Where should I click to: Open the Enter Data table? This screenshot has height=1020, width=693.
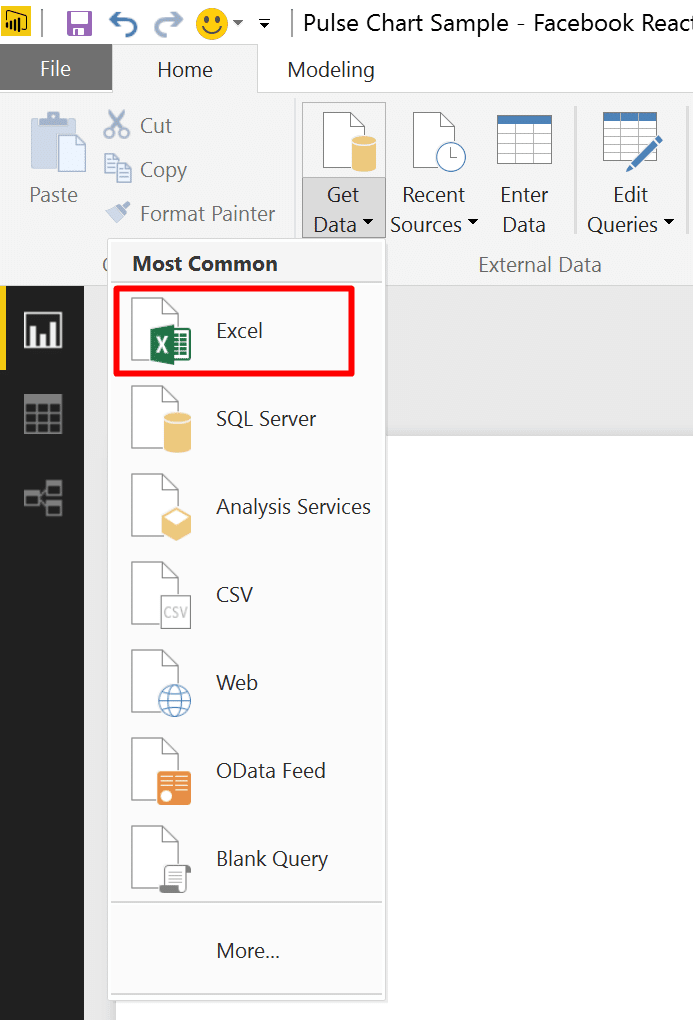(524, 172)
